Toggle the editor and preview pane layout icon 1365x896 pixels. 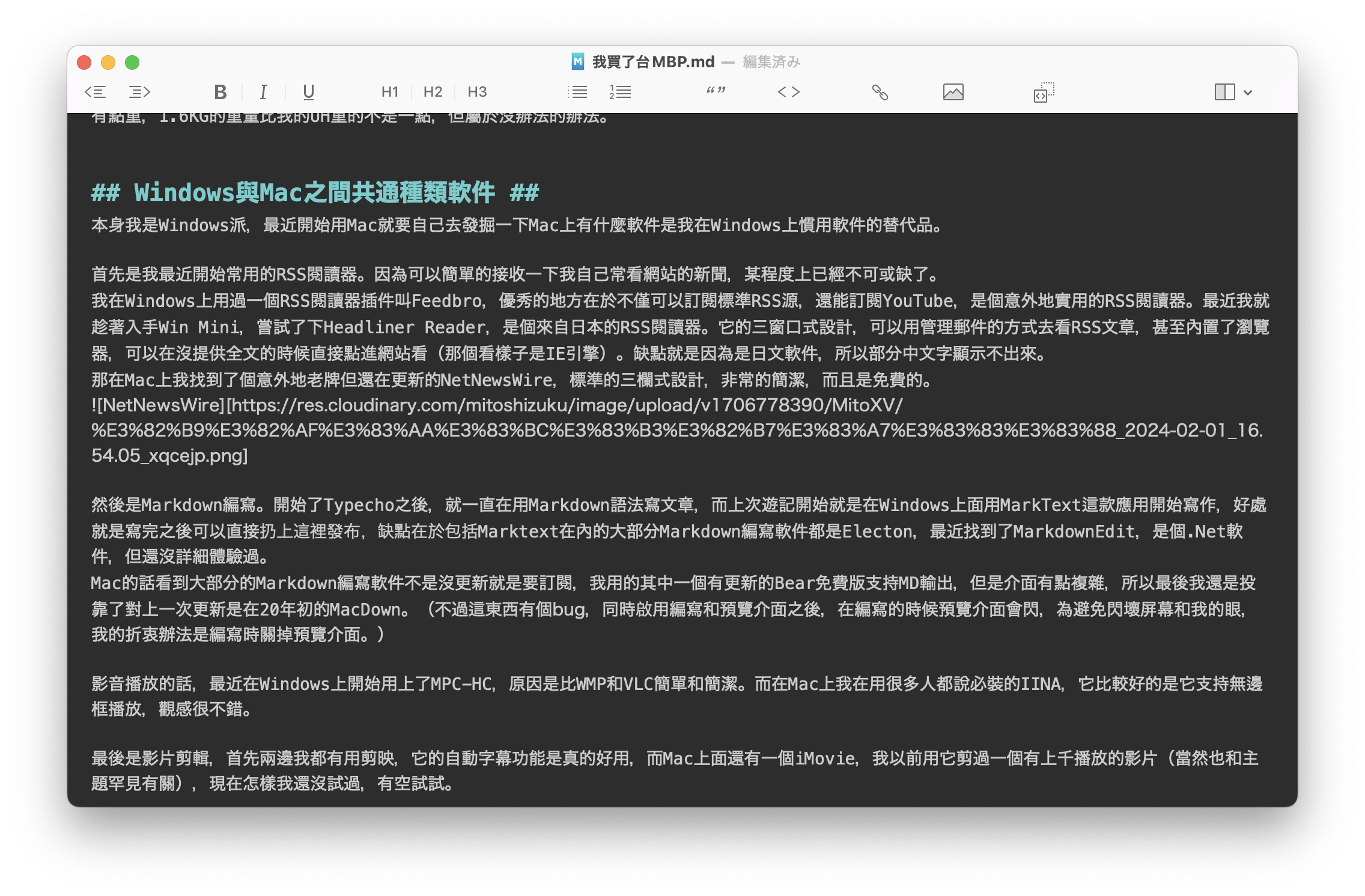pos(1224,92)
